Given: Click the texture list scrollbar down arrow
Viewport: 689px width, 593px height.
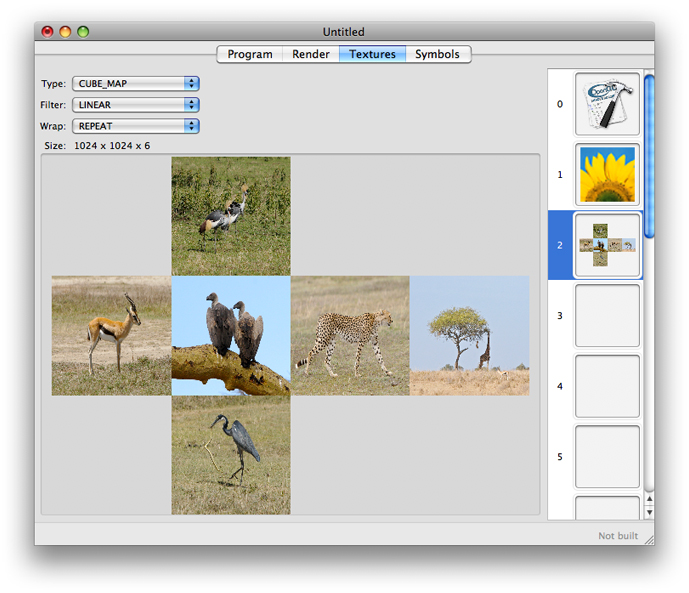Looking at the screenshot, I should [x=649, y=512].
